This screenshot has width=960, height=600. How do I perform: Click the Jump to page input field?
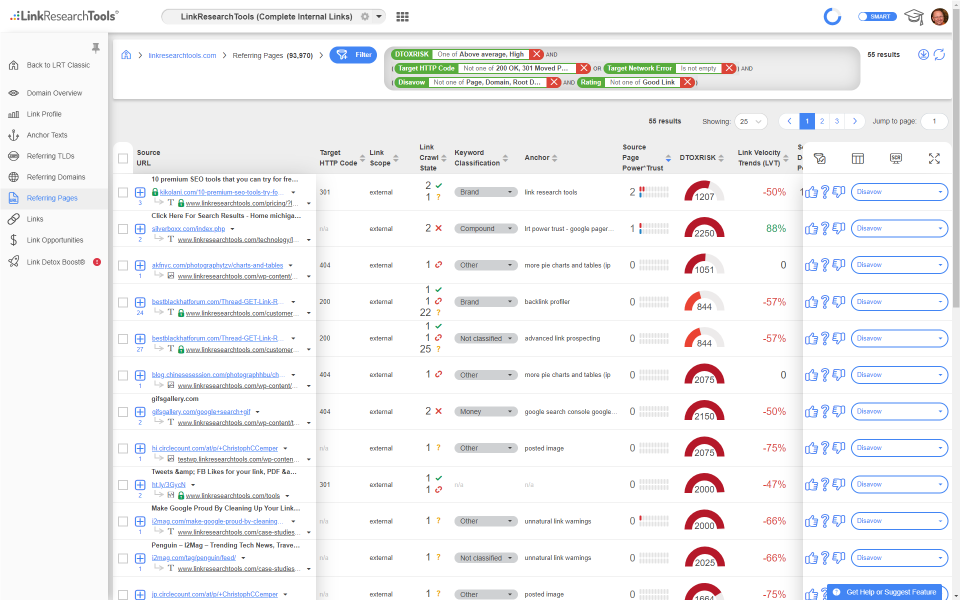(x=934, y=121)
